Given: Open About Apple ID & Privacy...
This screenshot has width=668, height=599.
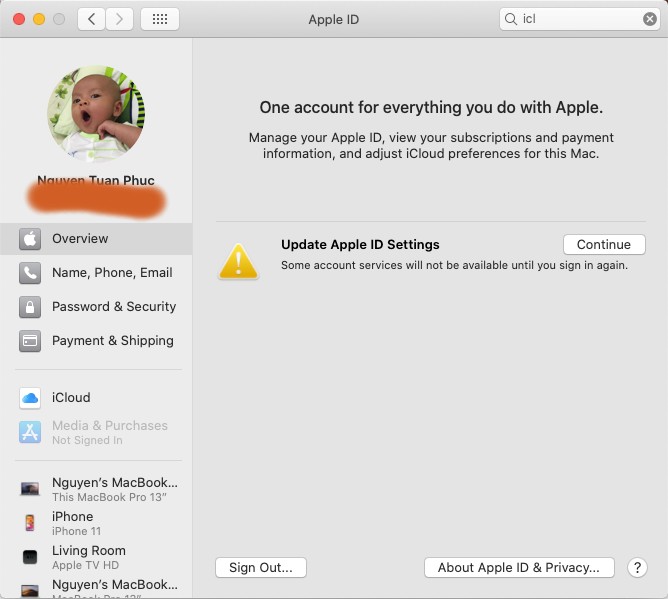Looking at the screenshot, I should (519, 567).
